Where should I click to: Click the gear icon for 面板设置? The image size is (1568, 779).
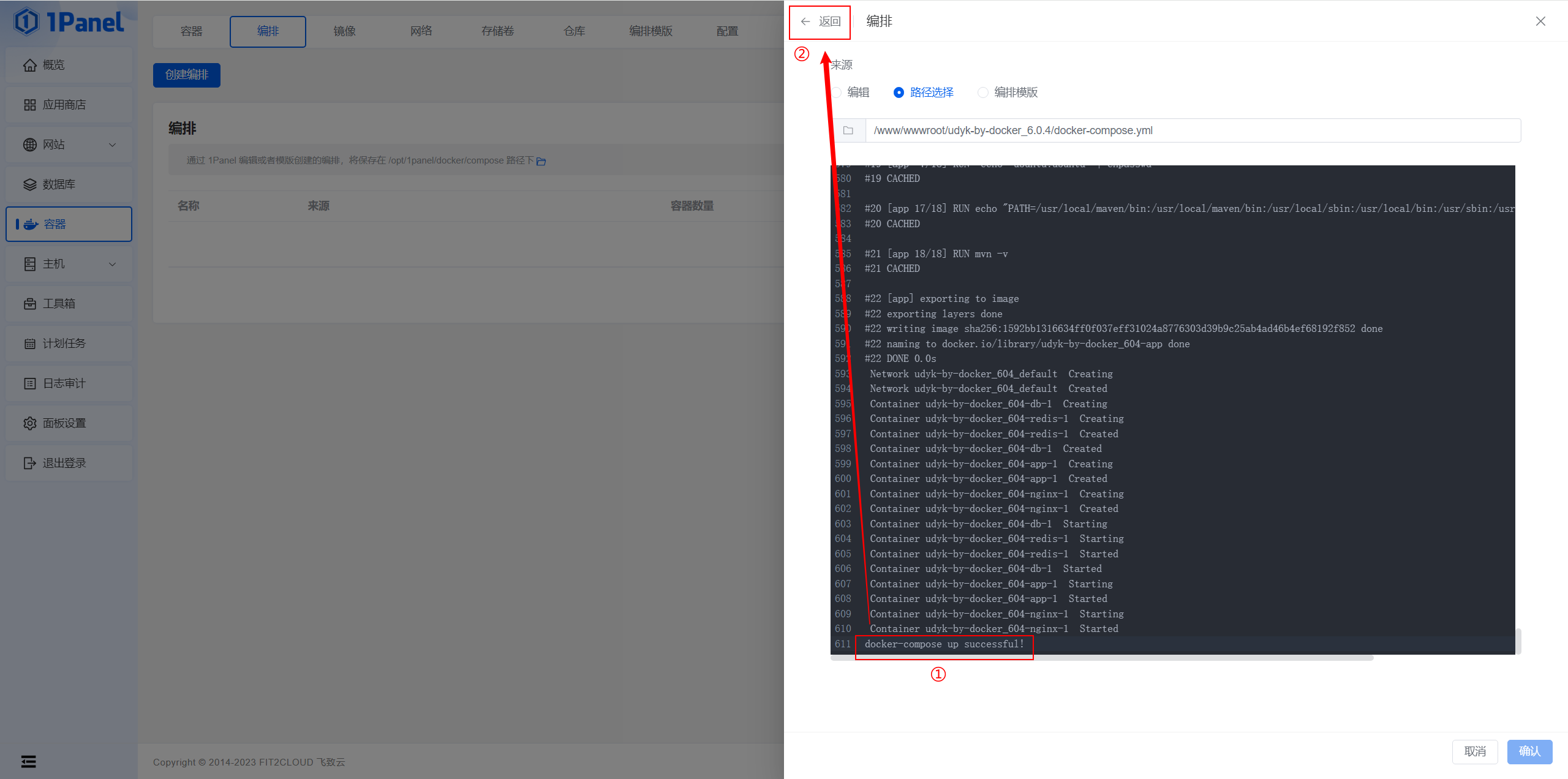click(29, 423)
